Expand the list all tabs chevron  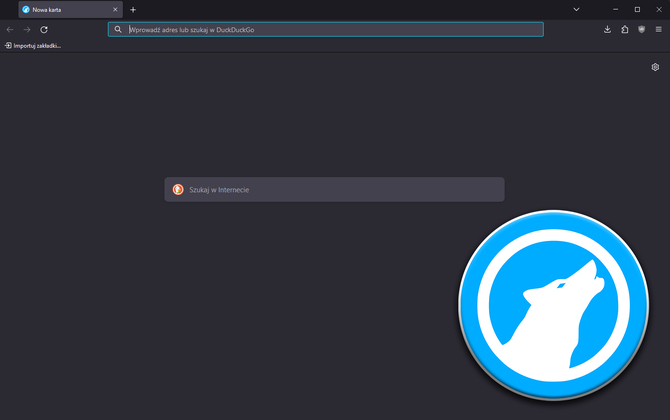point(576,9)
